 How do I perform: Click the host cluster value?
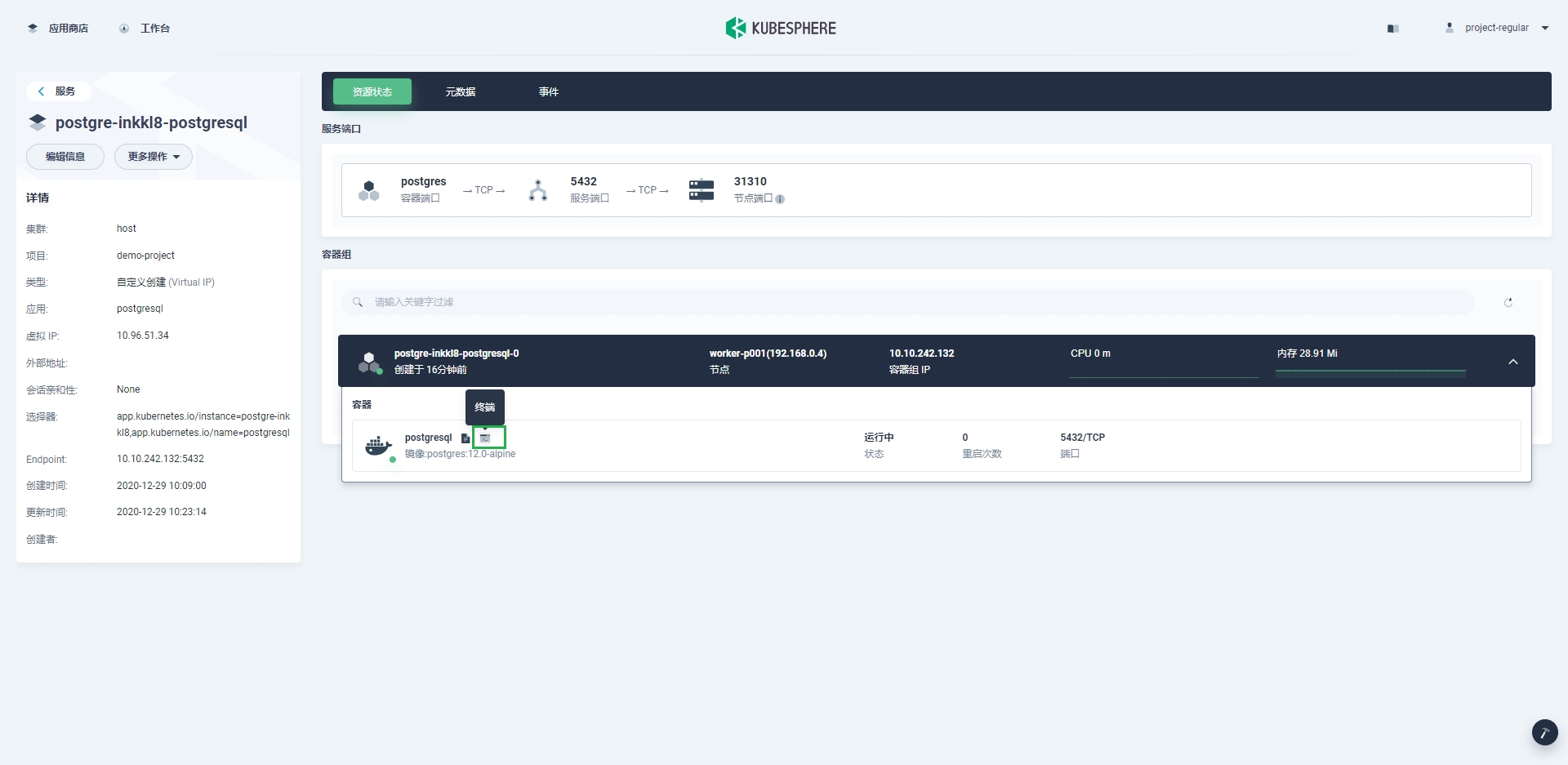tap(127, 229)
